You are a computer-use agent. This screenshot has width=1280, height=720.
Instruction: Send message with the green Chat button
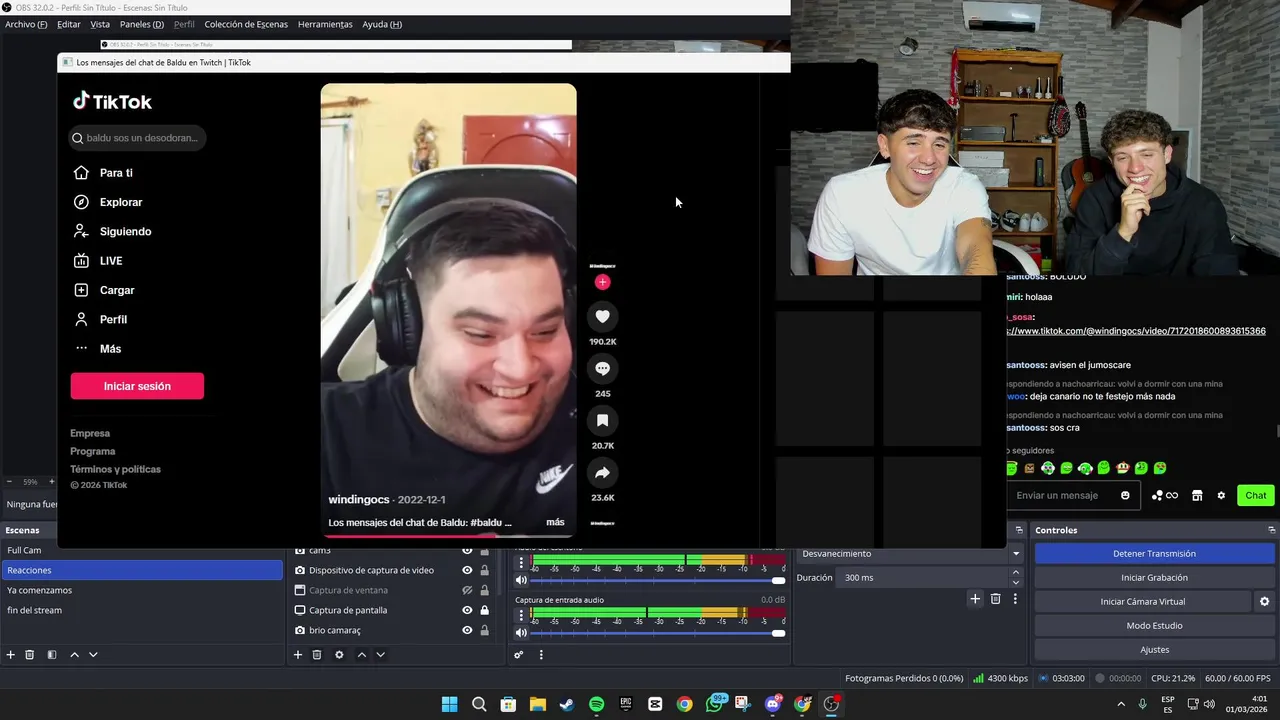(1256, 495)
